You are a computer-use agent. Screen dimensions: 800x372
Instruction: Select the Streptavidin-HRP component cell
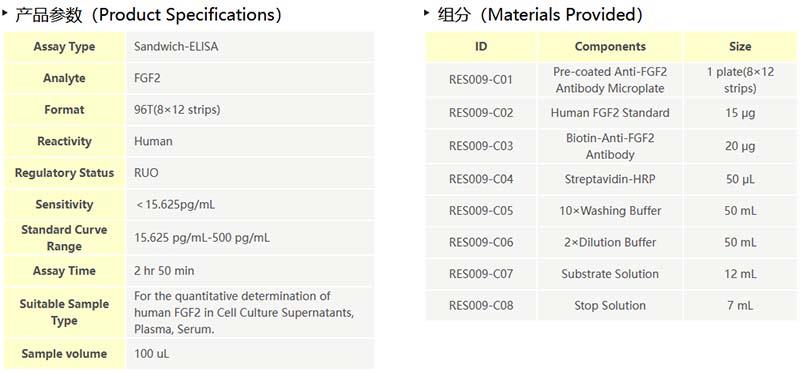click(610, 179)
